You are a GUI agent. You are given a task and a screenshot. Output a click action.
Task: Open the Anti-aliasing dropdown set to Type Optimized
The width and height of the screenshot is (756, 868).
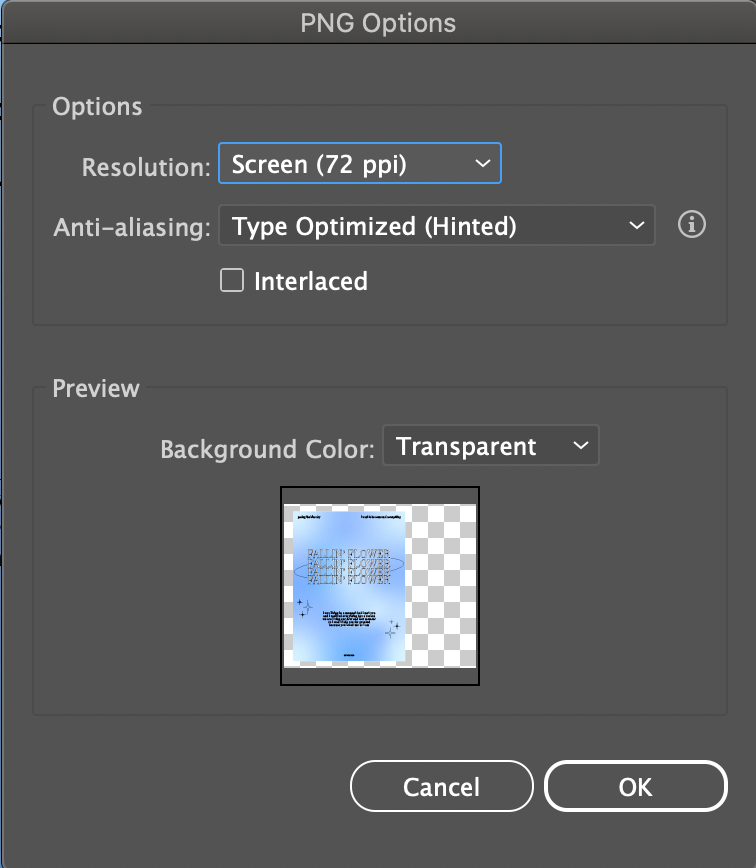(x=437, y=225)
